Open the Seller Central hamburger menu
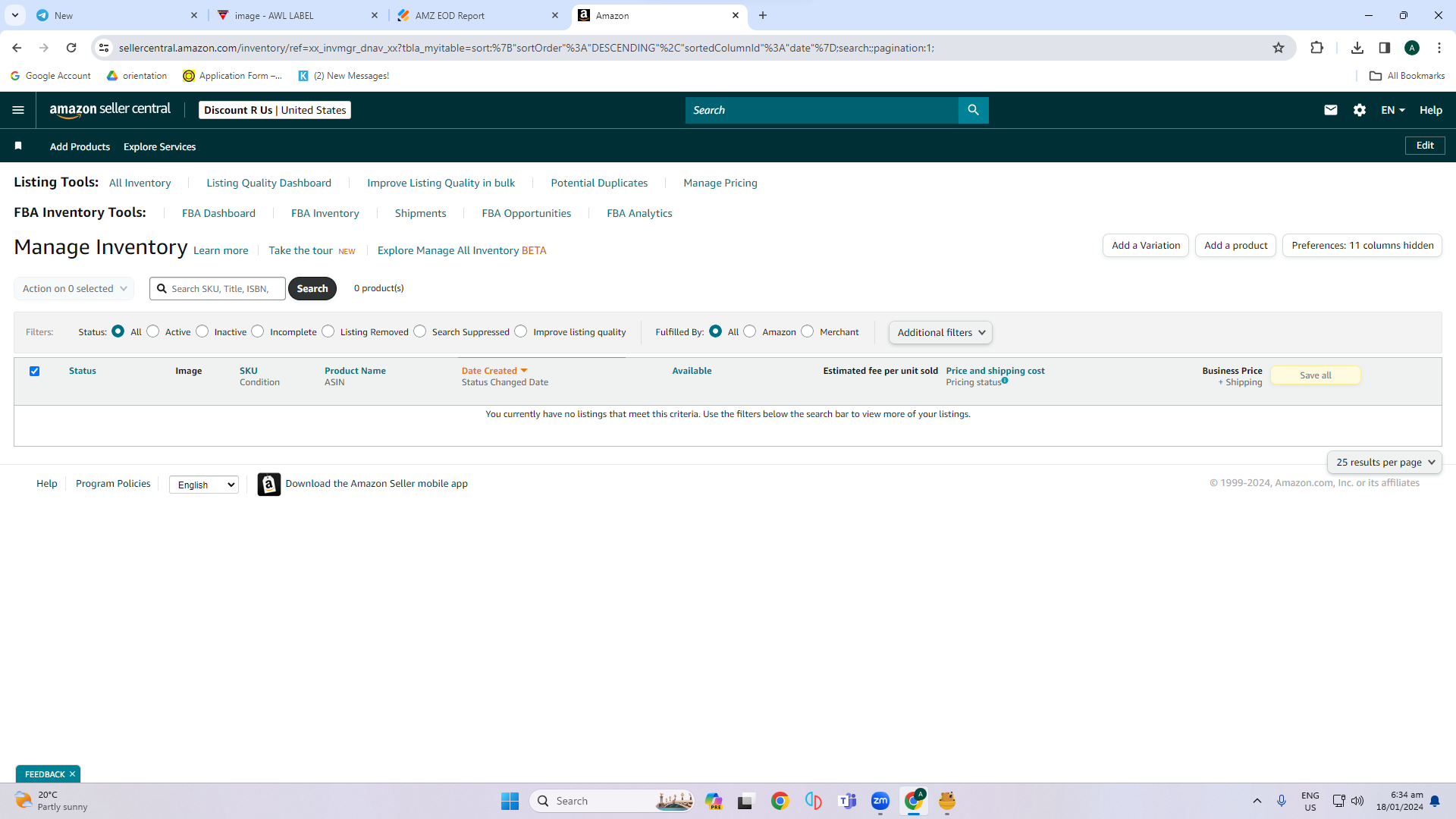Viewport: 1456px width, 819px height. point(18,110)
